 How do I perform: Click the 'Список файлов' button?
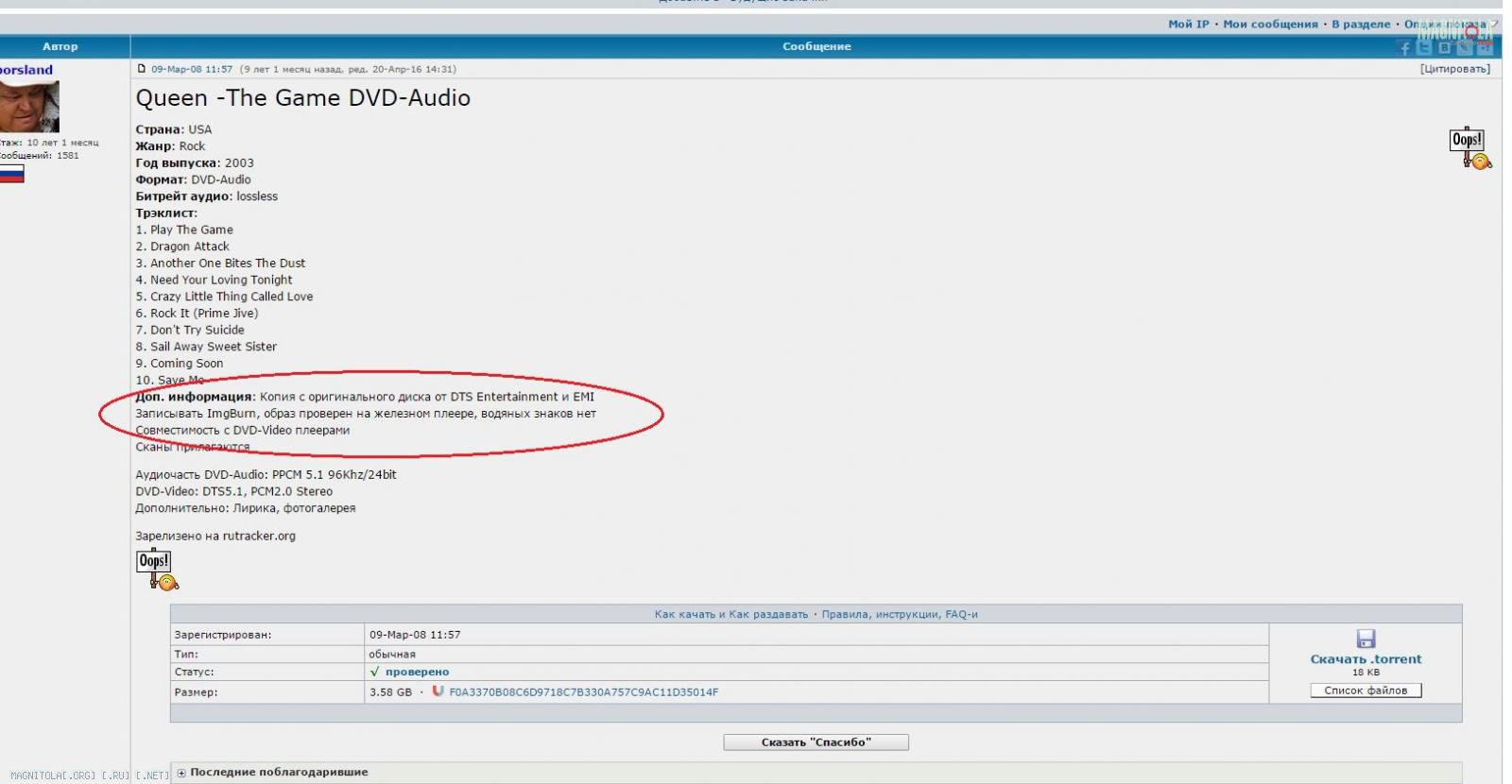pyautogui.click(x=1365, y=690)
